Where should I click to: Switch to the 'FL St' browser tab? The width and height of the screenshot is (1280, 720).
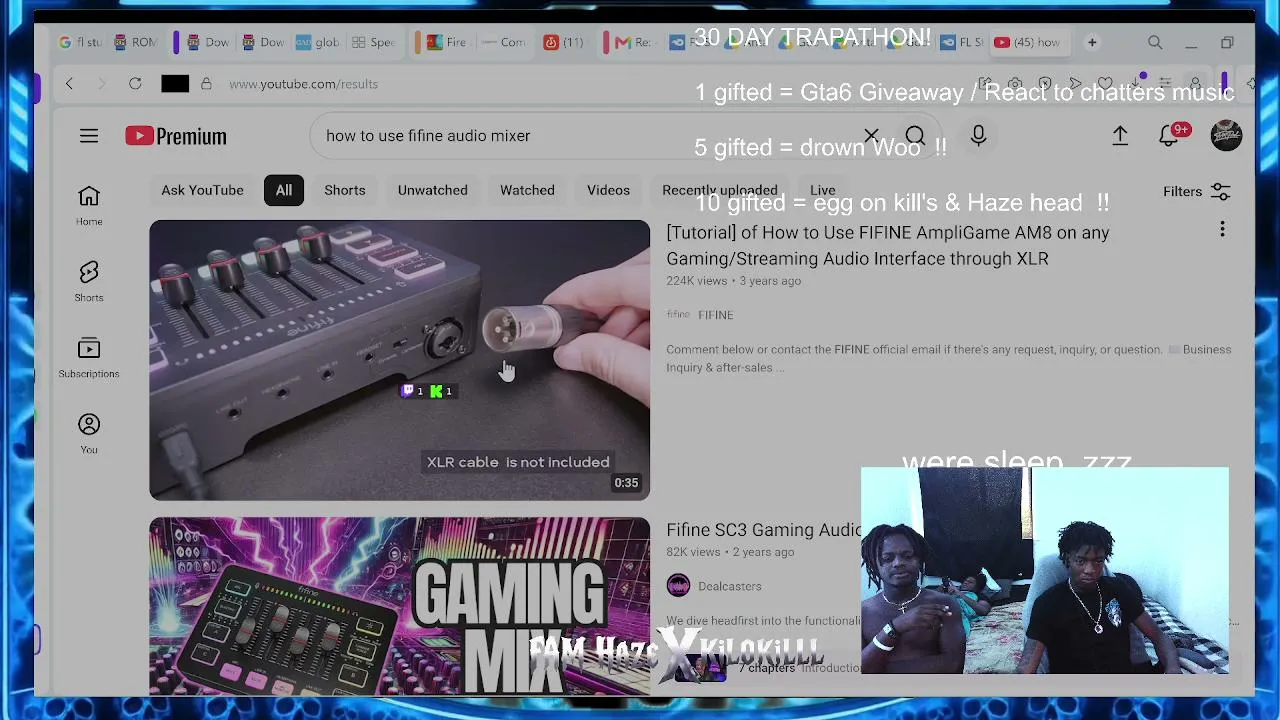click(x=962, y=42)
